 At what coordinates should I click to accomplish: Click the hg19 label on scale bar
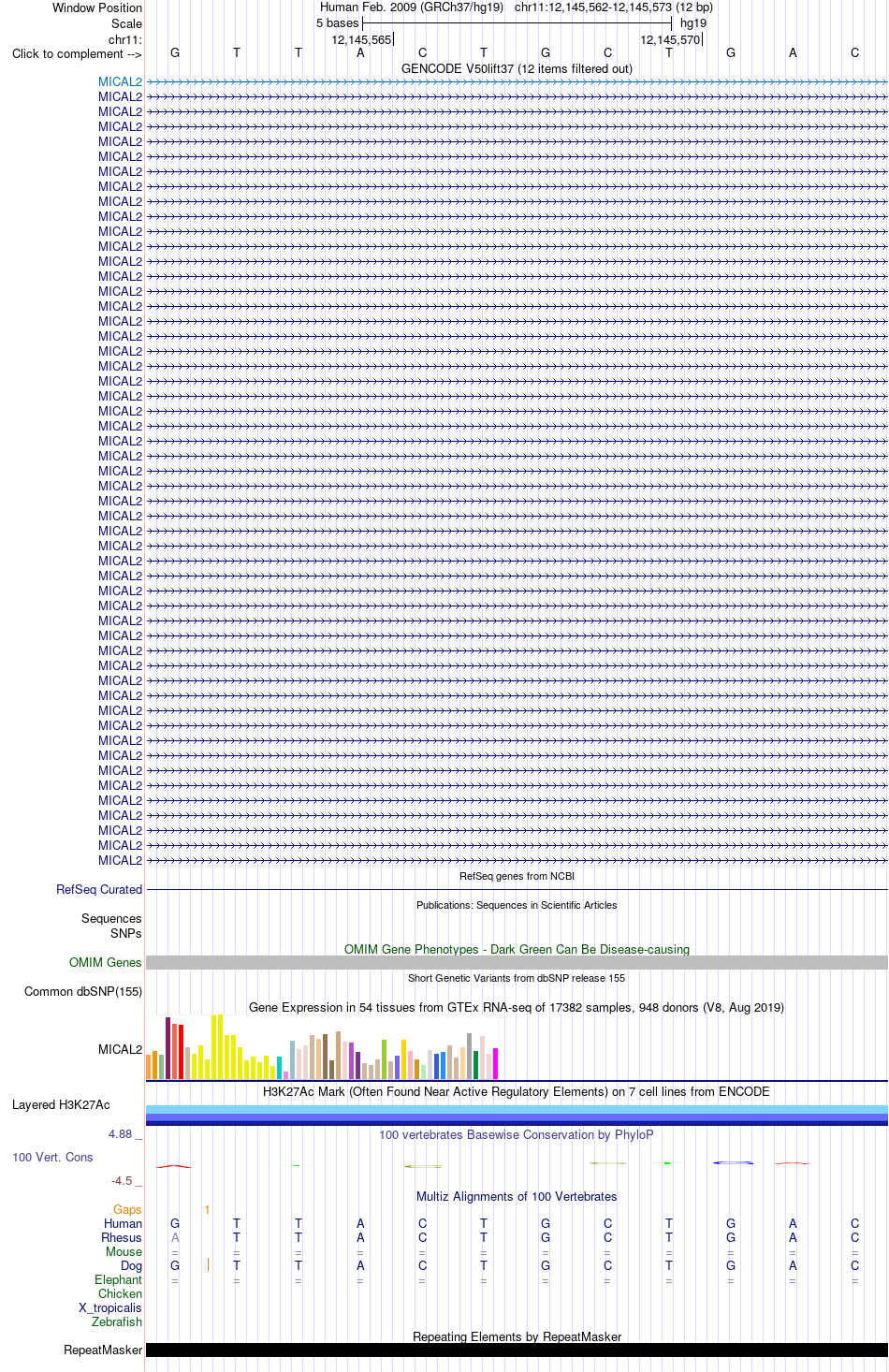click(x=693, y=22)
